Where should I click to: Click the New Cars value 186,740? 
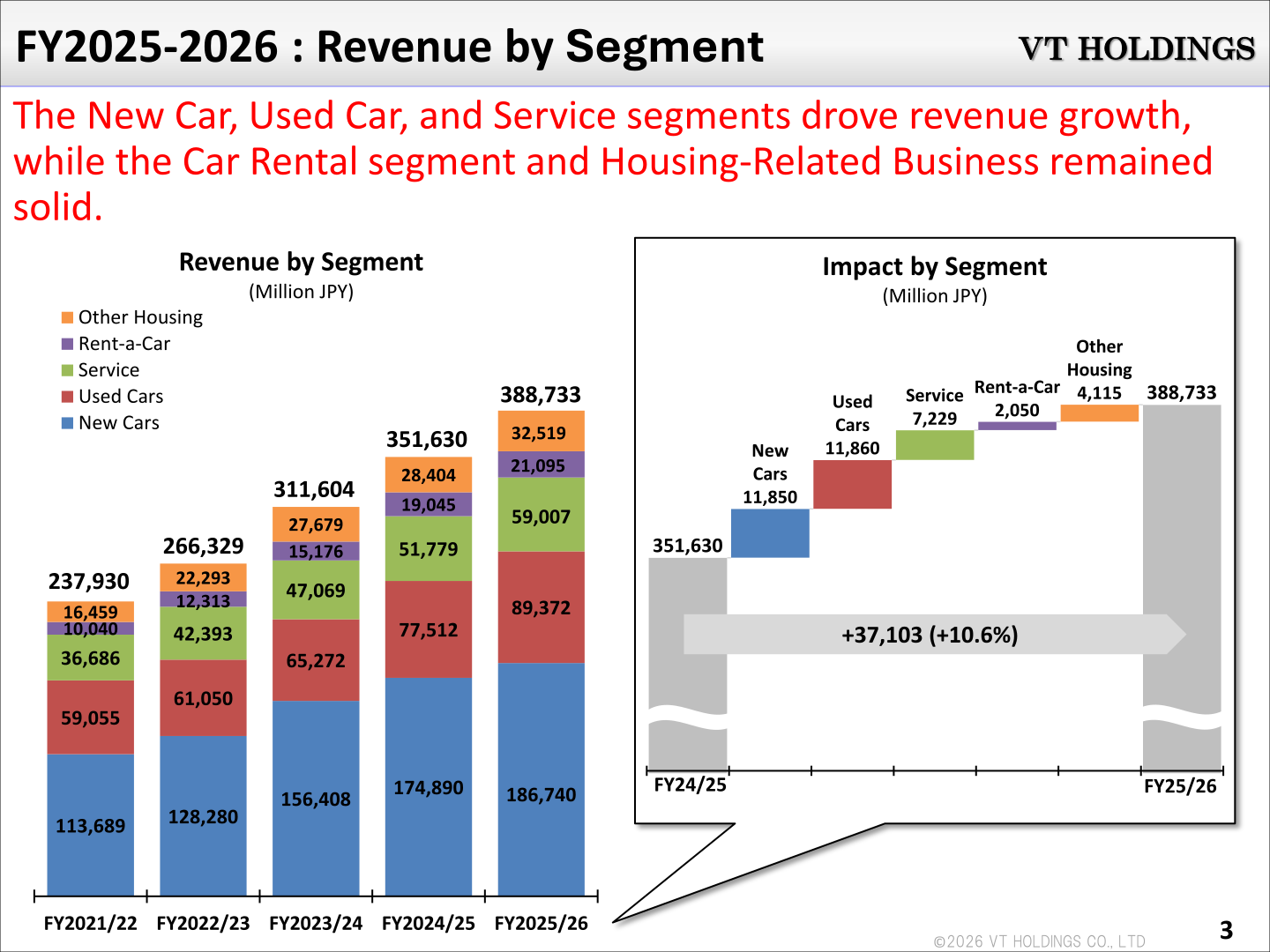[542, 795]
